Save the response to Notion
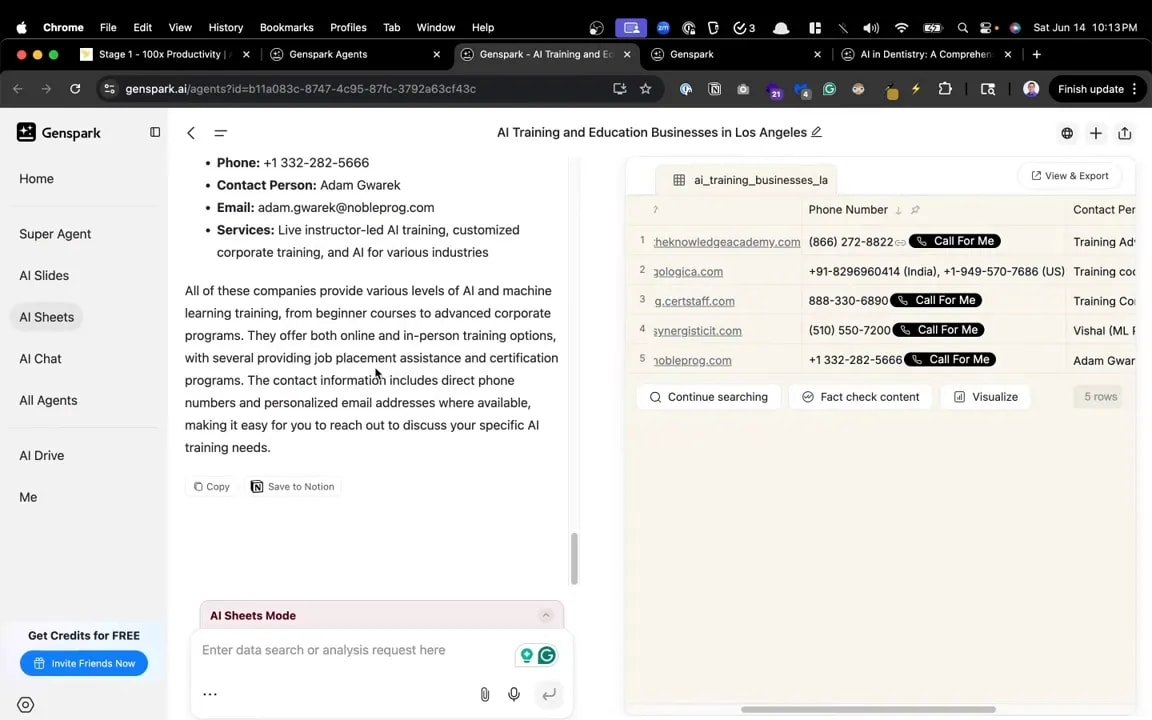Viewport: 1152px width, 720px height. click(292, 486)
